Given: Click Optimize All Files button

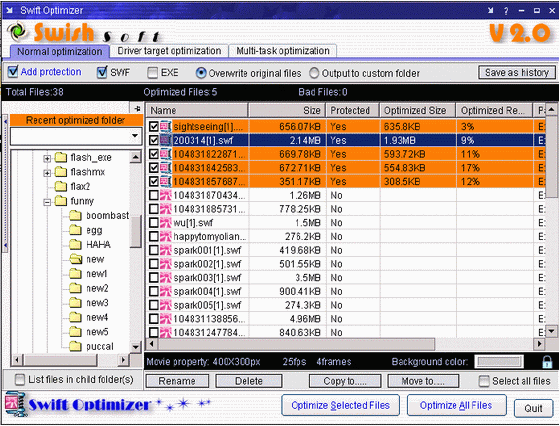Looking at the screenshot, I should point(456,405).
